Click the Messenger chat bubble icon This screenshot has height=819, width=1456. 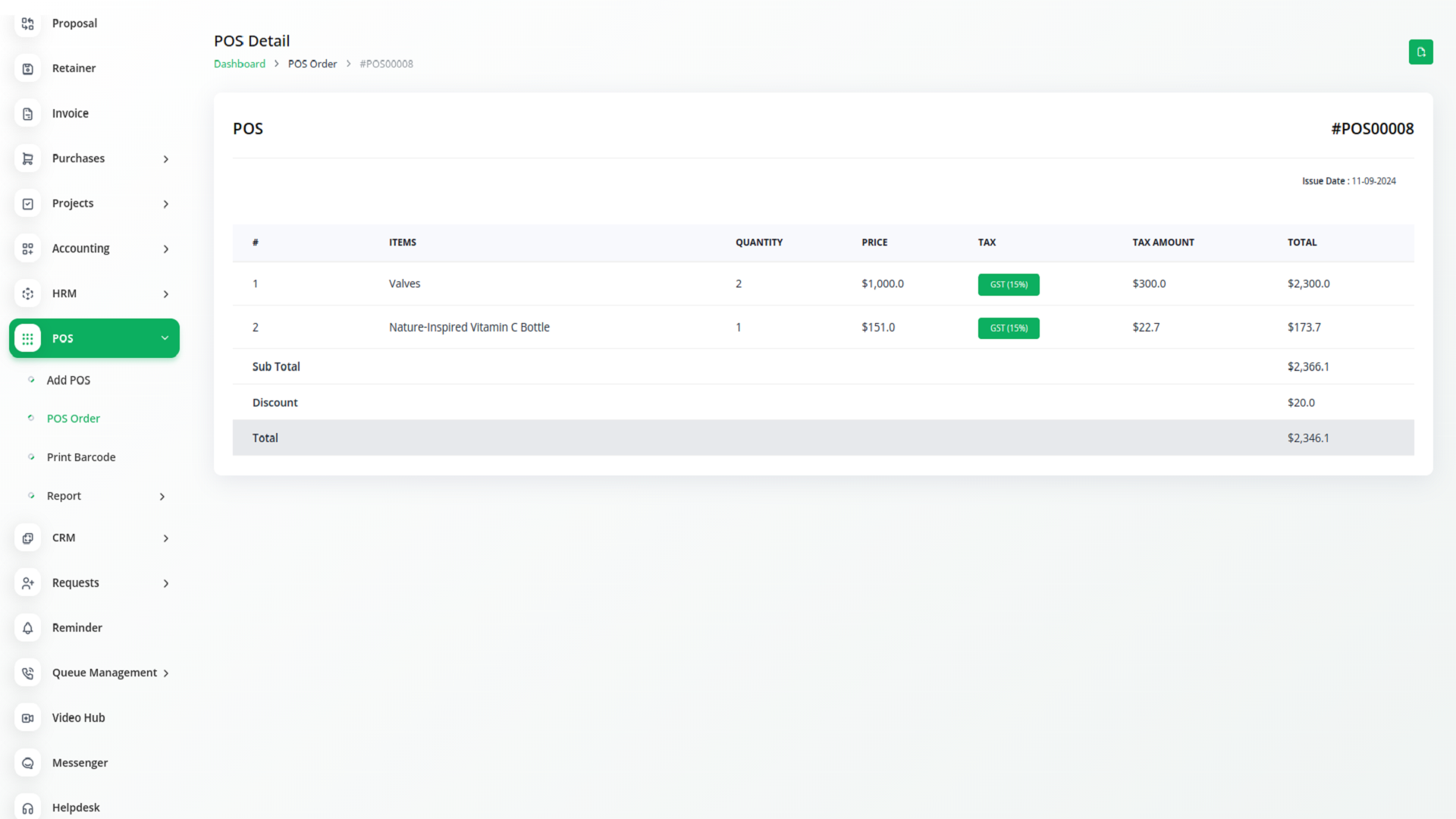pos(28,763)
